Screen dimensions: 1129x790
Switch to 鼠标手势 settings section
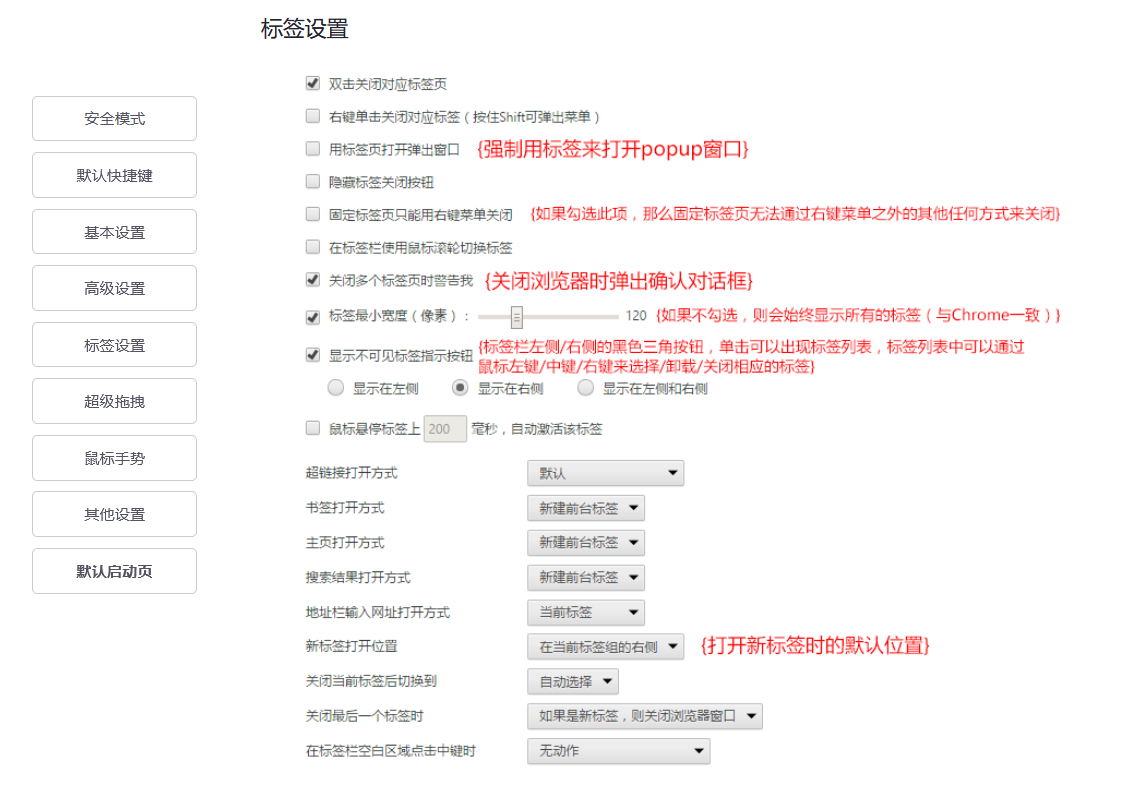click(113, 457)
